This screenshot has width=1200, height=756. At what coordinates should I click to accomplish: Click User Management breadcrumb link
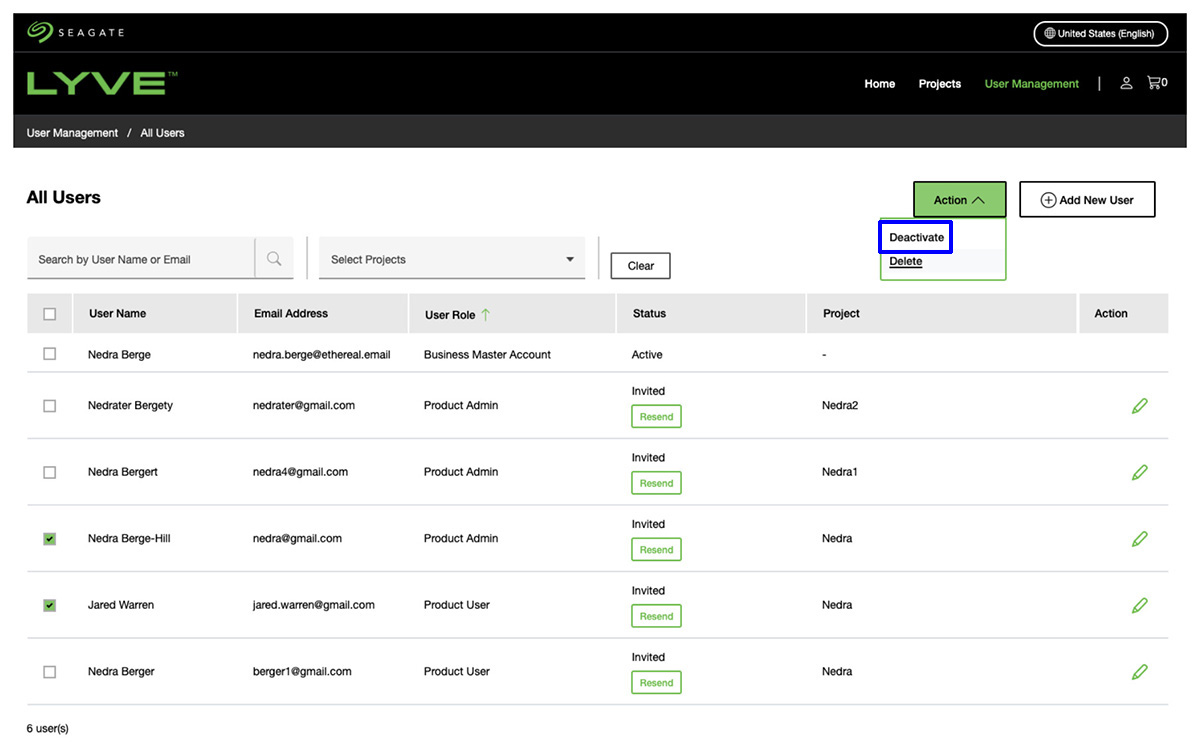coord(72,133)
